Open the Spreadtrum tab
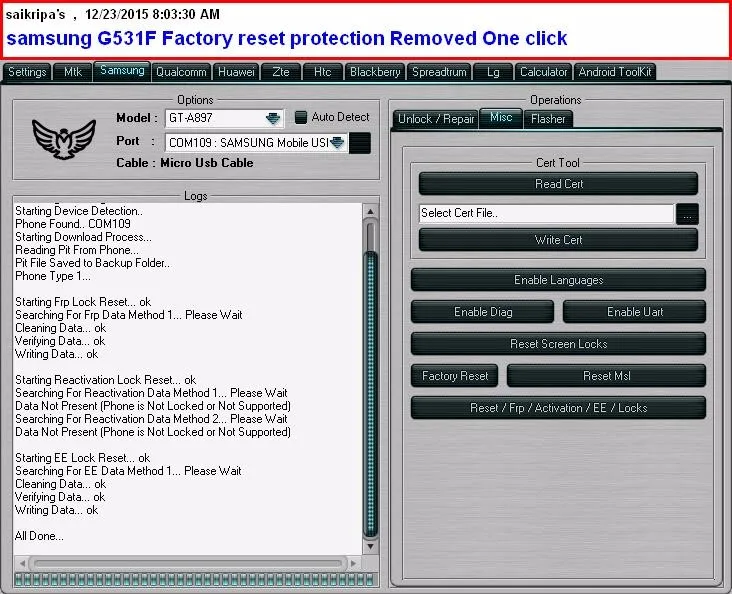Screen dimensions: 732x594 tap(439, 72)
